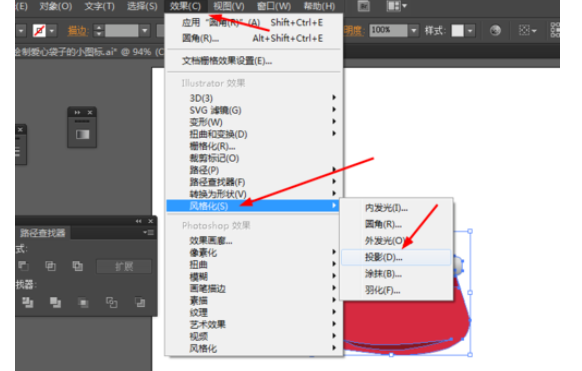The image size is (582, 371).
Task: Click the stroke weight input field
Action: pos(121,30)
